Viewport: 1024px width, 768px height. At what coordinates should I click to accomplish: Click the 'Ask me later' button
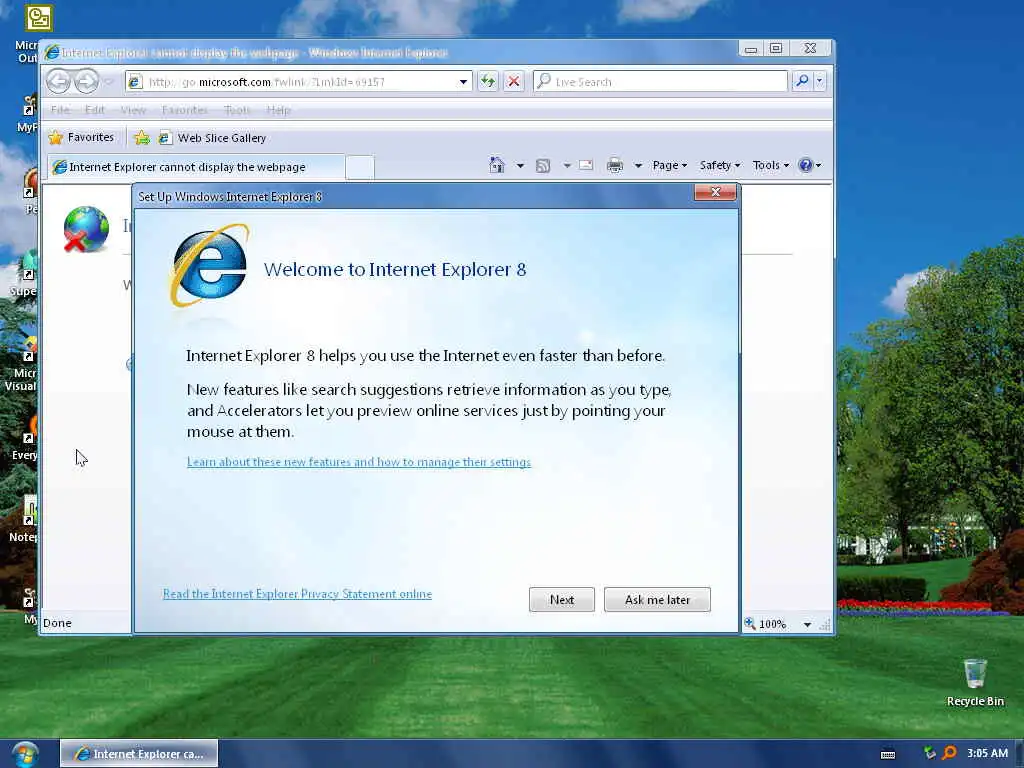(657, 600)
